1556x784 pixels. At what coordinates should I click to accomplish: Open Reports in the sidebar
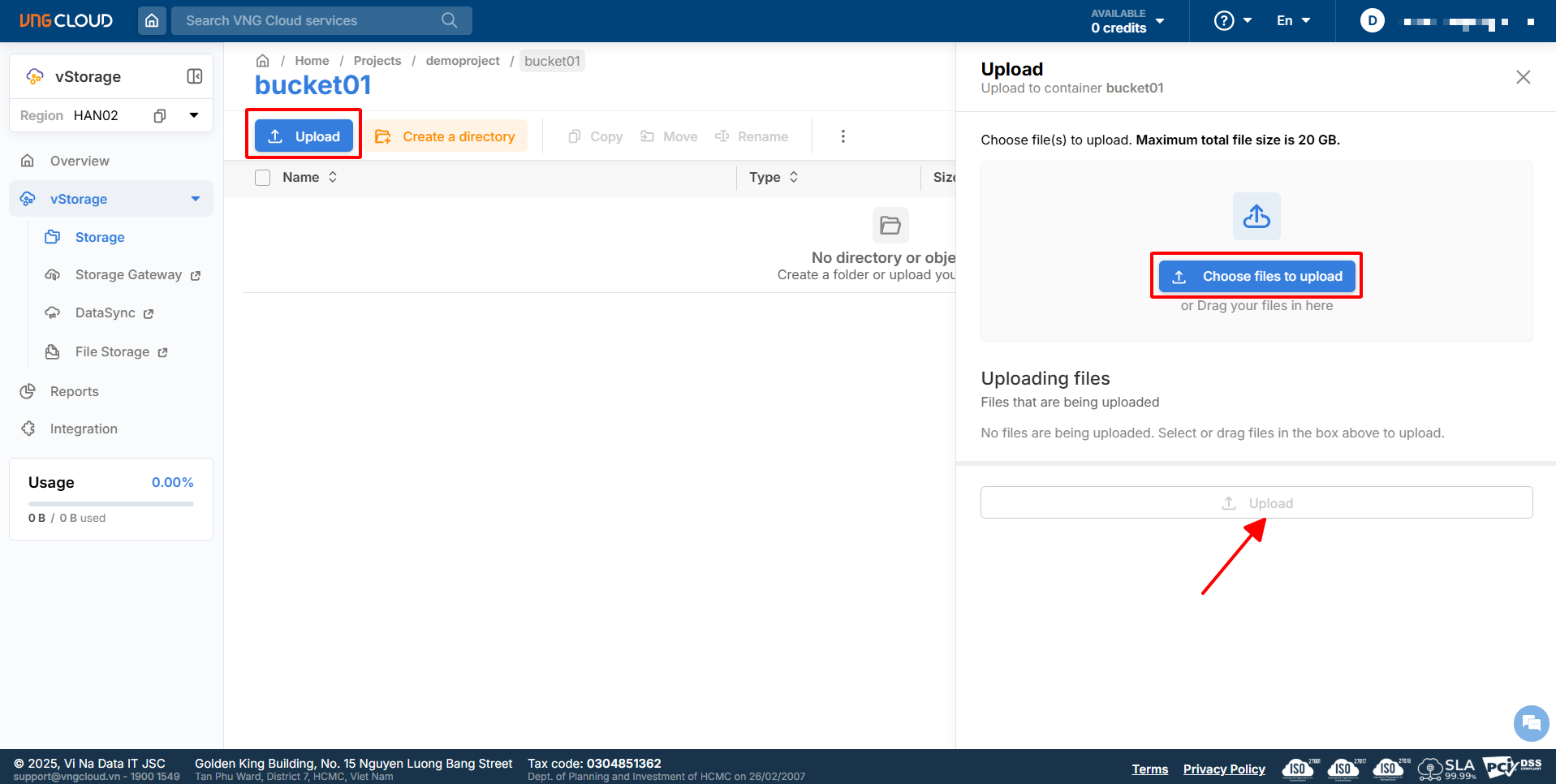[74, 391]
